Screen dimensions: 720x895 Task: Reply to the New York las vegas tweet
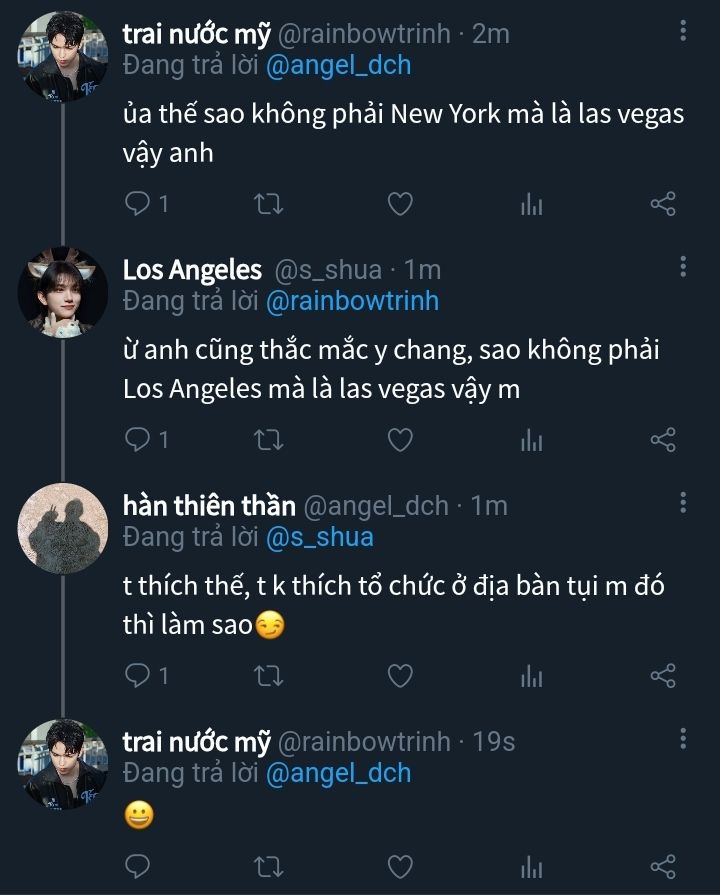(x=137, y=205)
